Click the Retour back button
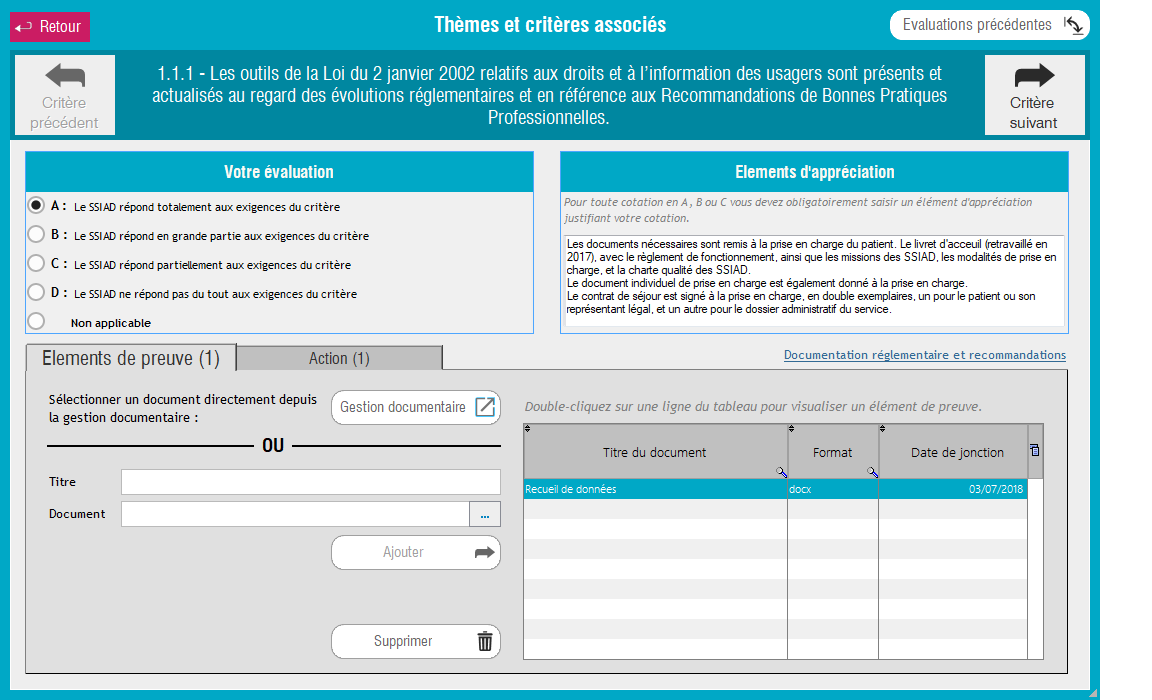This screenshot has height=700, width=1152. (50, 27)
